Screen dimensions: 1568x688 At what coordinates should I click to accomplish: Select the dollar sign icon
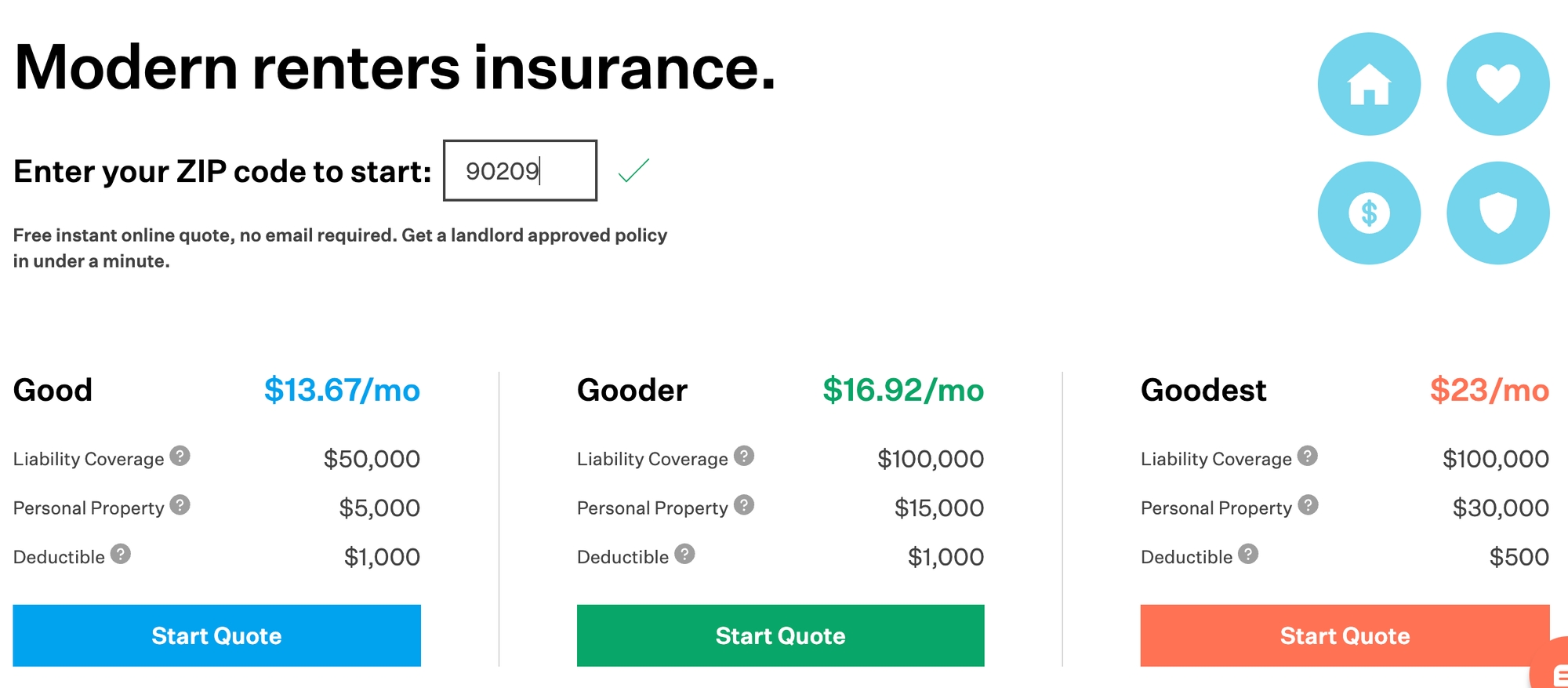tap(1369, 213)
